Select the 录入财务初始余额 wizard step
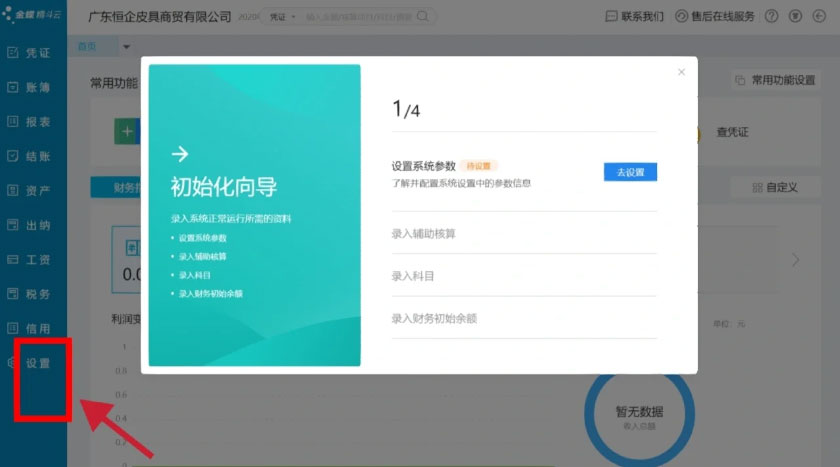Image resolution: width=840 pixels, height=467 pixels. 434,318
